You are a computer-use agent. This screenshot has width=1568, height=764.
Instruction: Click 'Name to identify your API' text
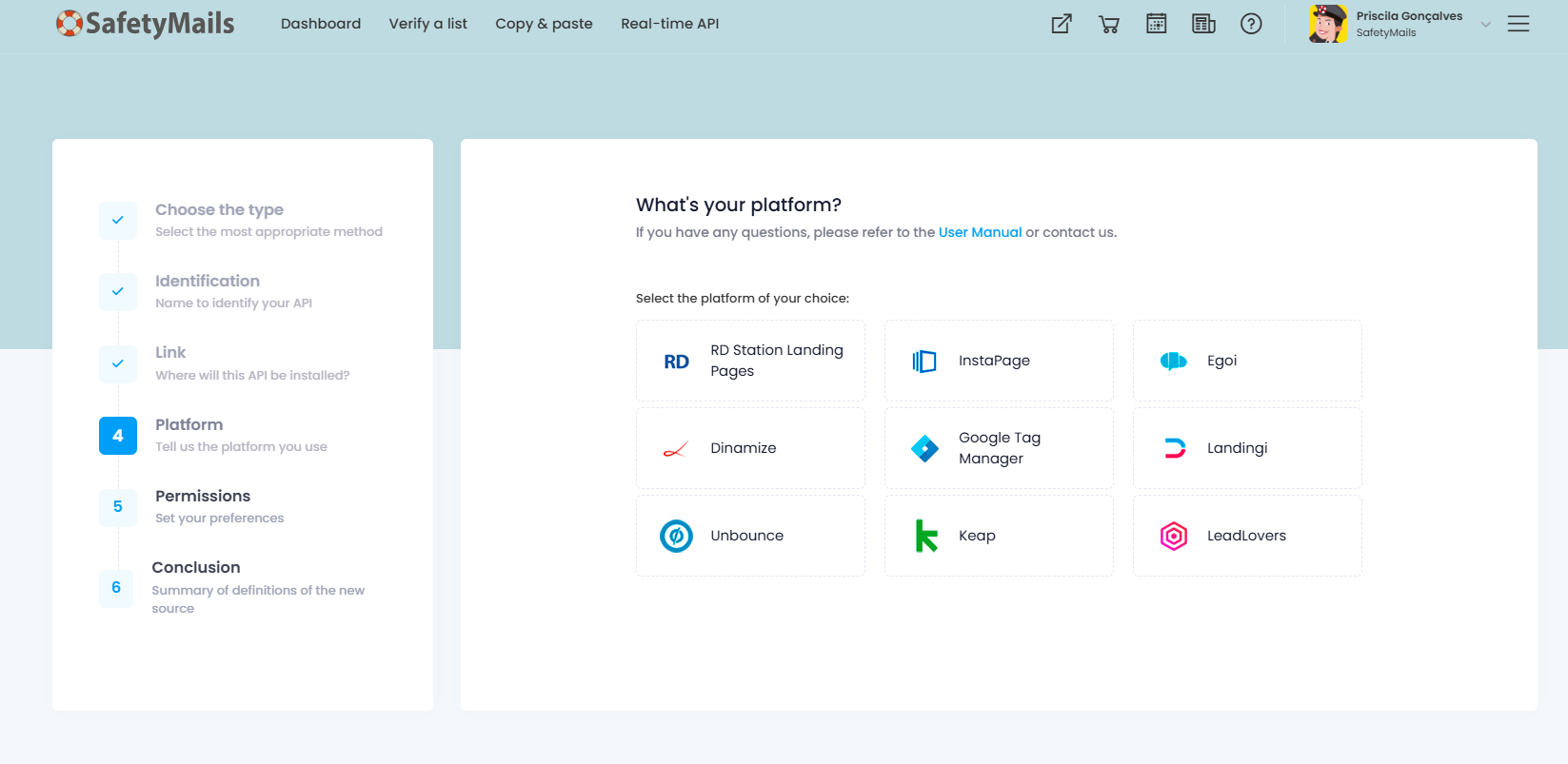point(233,303)
